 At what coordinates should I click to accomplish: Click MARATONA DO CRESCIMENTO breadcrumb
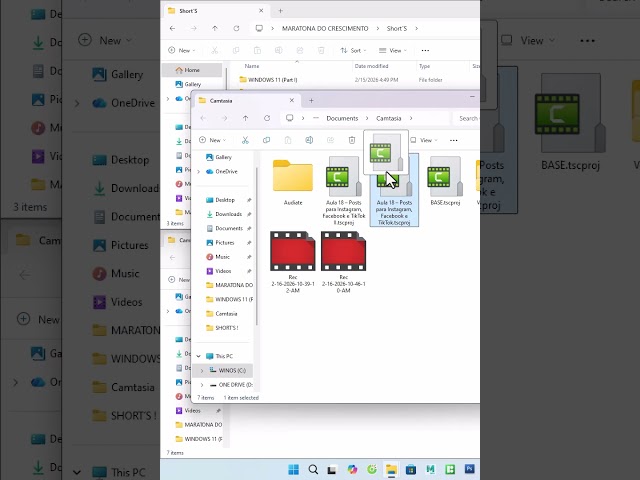tap(325, 29)
